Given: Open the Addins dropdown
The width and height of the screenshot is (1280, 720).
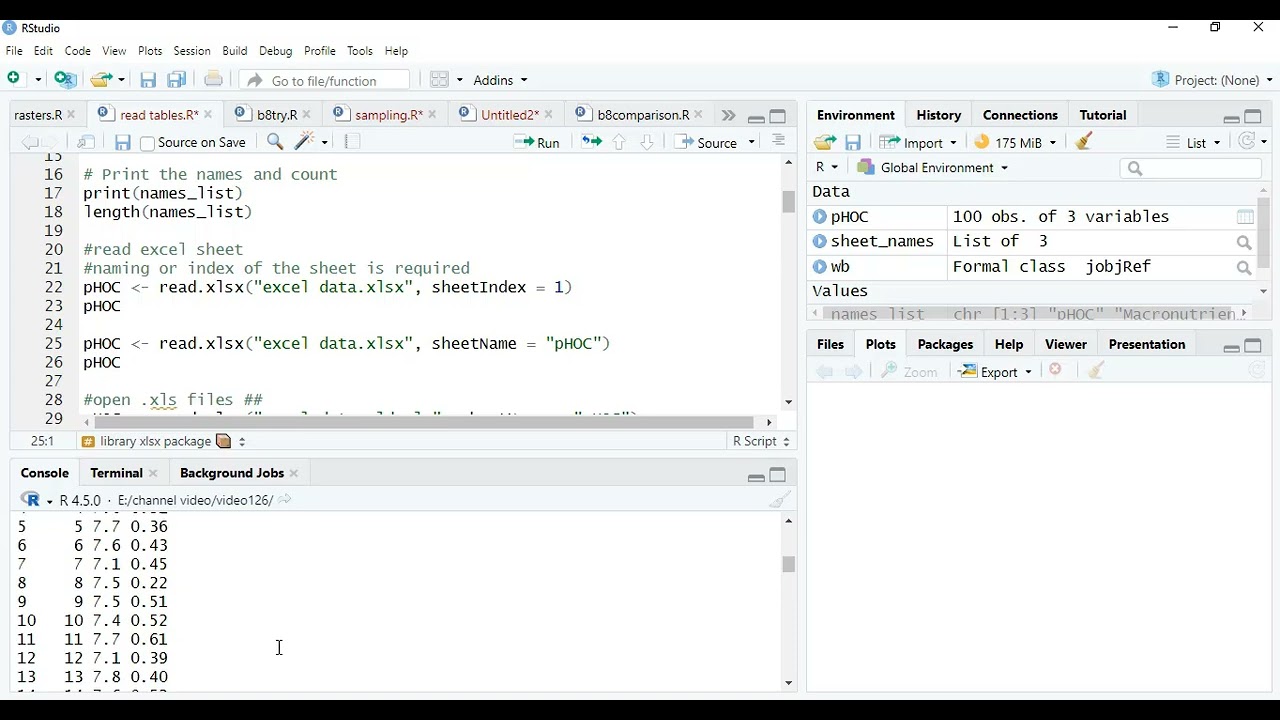Looking at the screenshot, I should [x=500, y=80].
